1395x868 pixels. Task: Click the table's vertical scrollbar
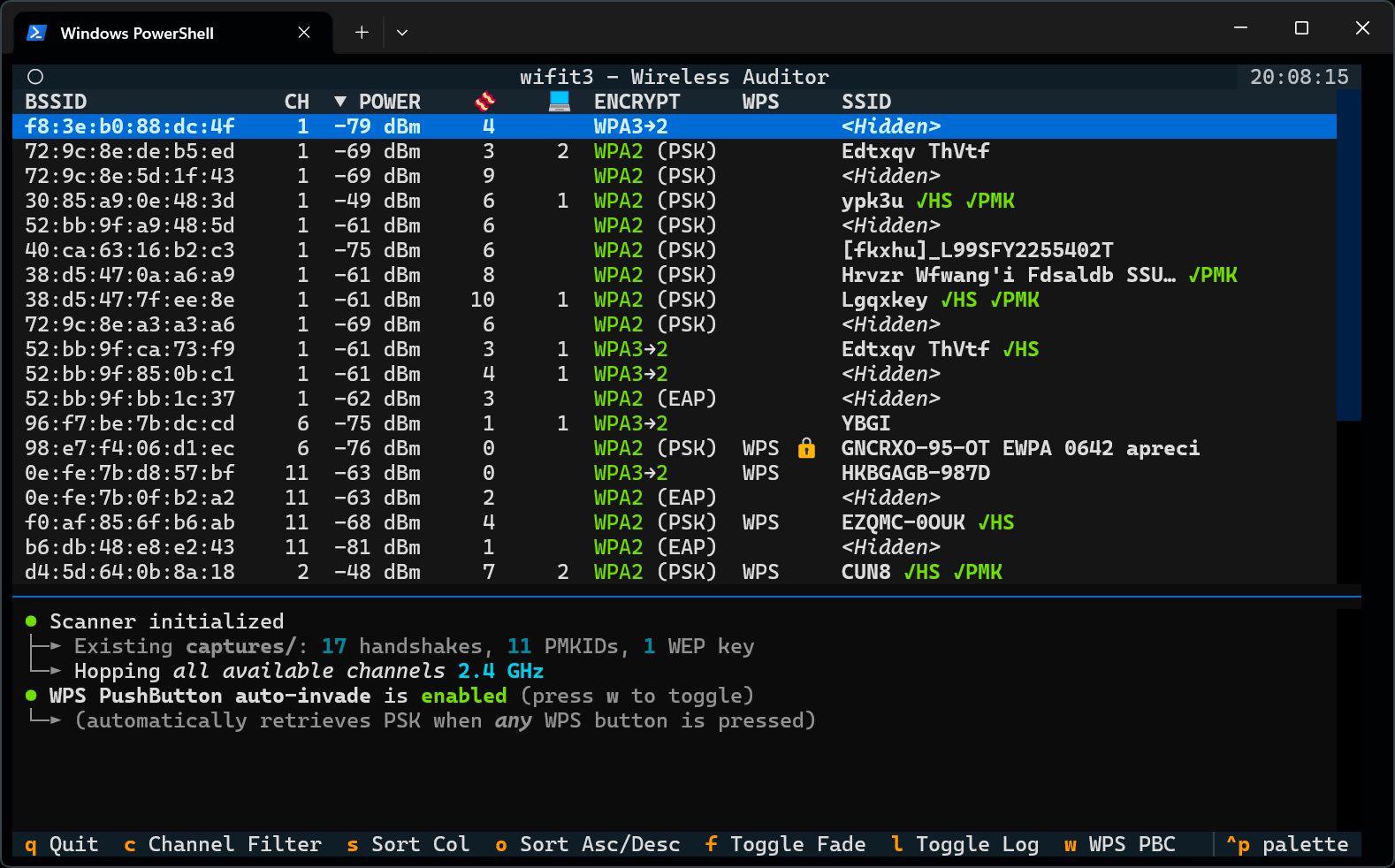tap(1349, 255)
